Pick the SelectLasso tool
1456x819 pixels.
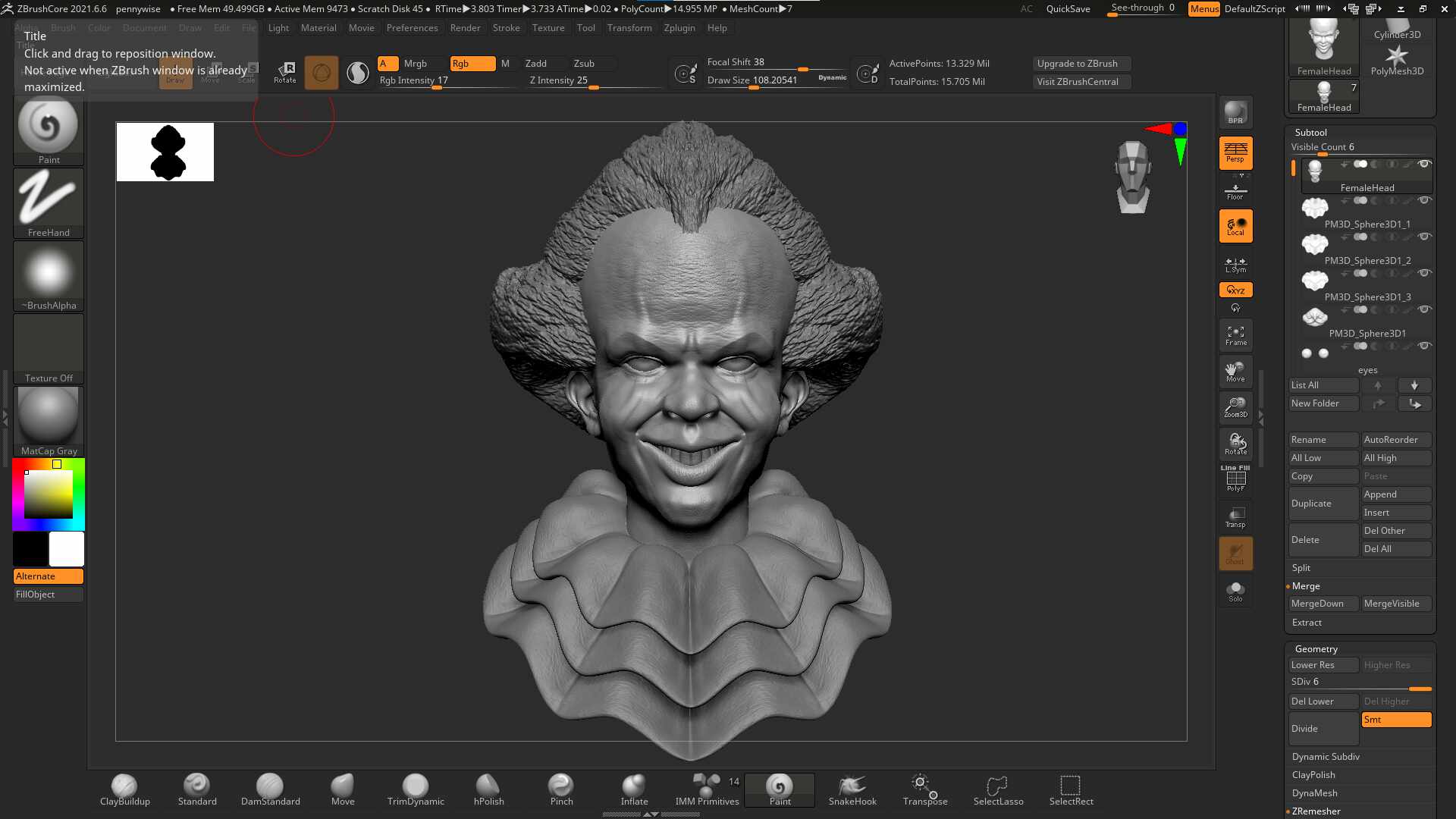point(998,790)
